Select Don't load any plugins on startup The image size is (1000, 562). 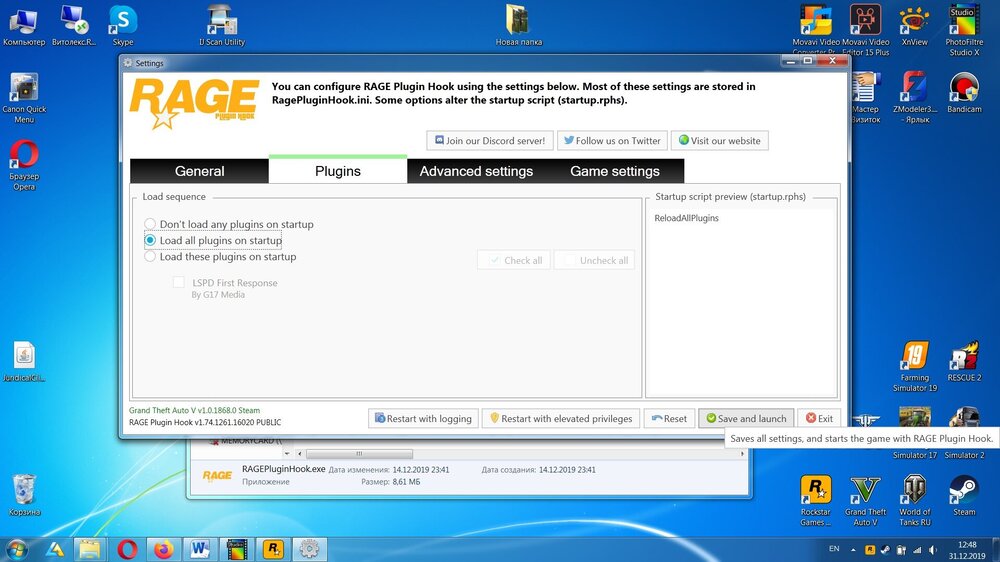[x=229, y=224]
